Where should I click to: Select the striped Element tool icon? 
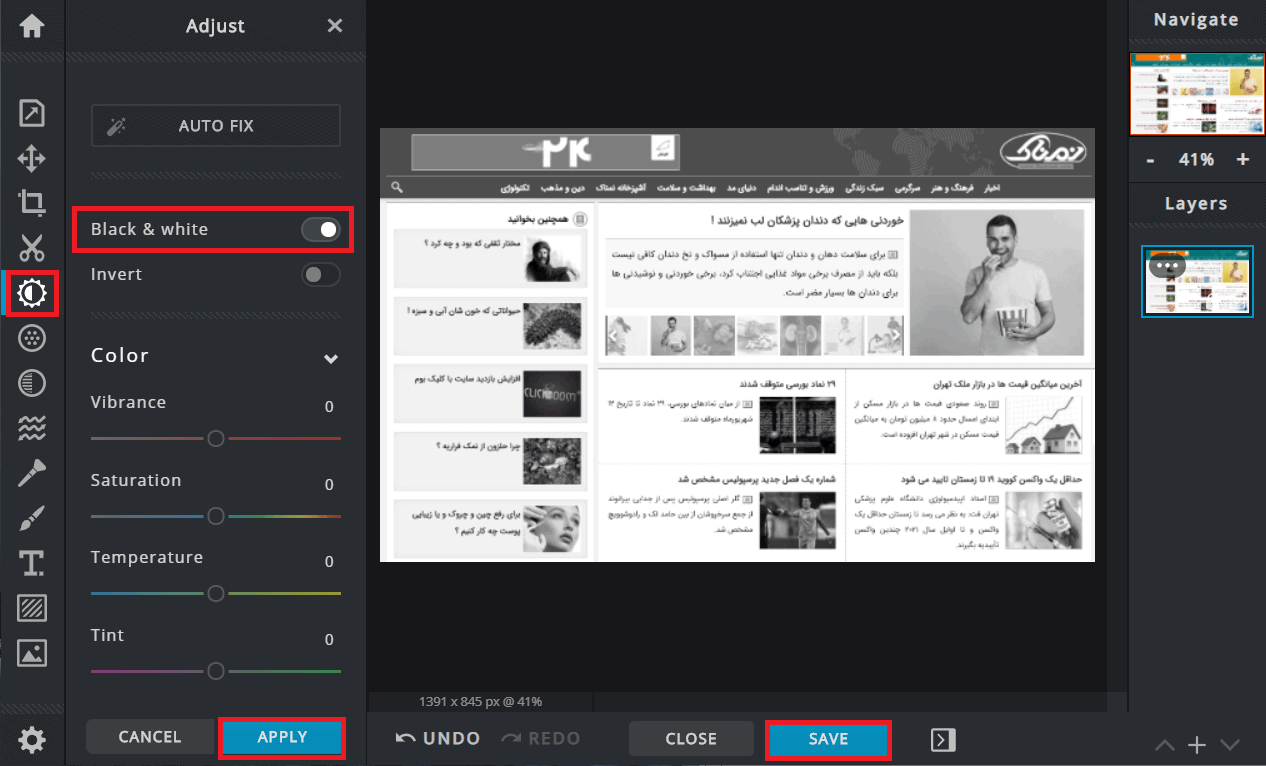[32, 608]
